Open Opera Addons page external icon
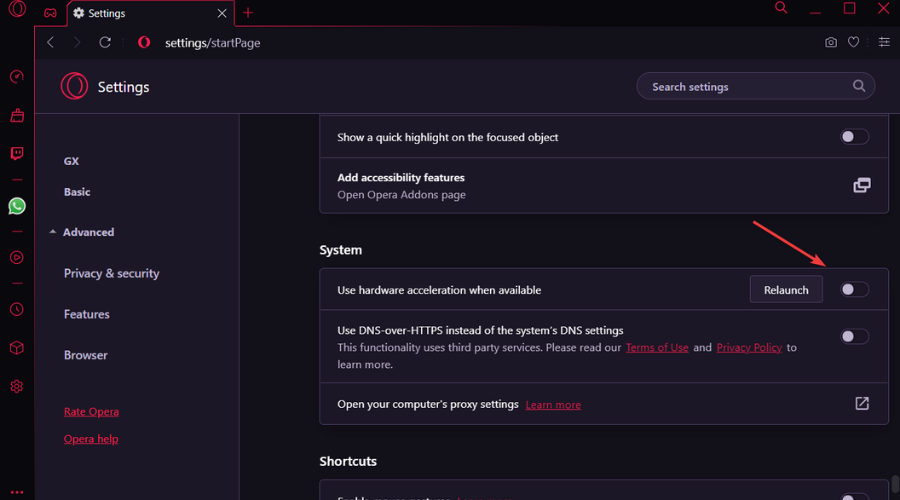Image resolution: width=900 pixels, height=500 pixels. 862,185
